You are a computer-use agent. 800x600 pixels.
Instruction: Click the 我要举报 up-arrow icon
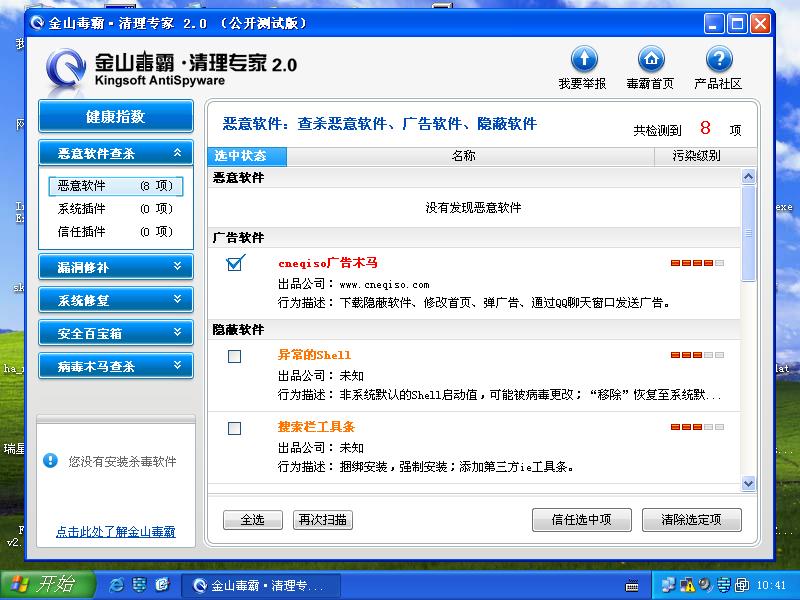[584, 59]
